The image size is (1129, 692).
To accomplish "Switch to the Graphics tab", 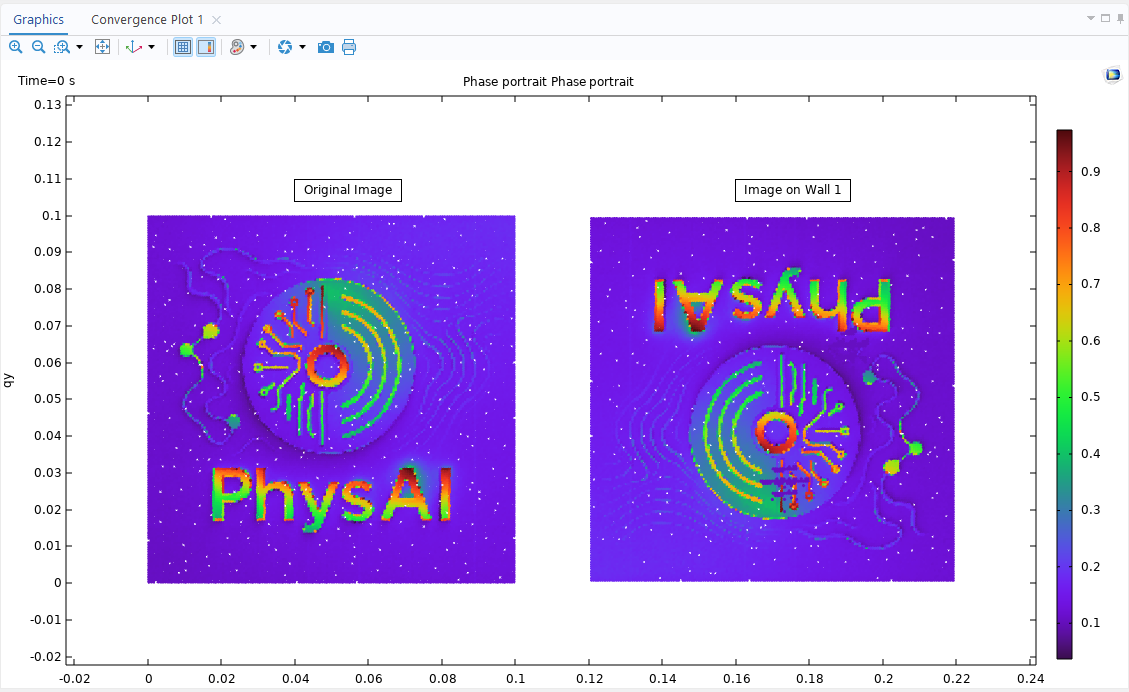I will pos(38,20).
